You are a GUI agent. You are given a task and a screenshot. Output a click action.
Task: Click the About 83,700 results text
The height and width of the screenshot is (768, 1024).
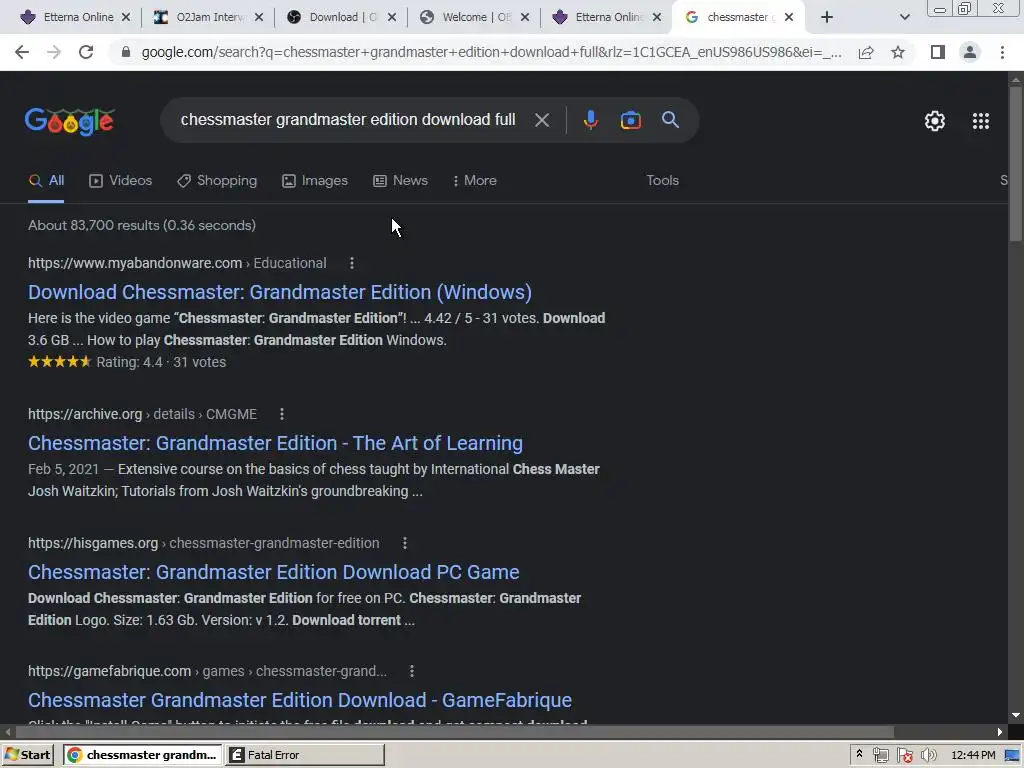tap(142, 225)
